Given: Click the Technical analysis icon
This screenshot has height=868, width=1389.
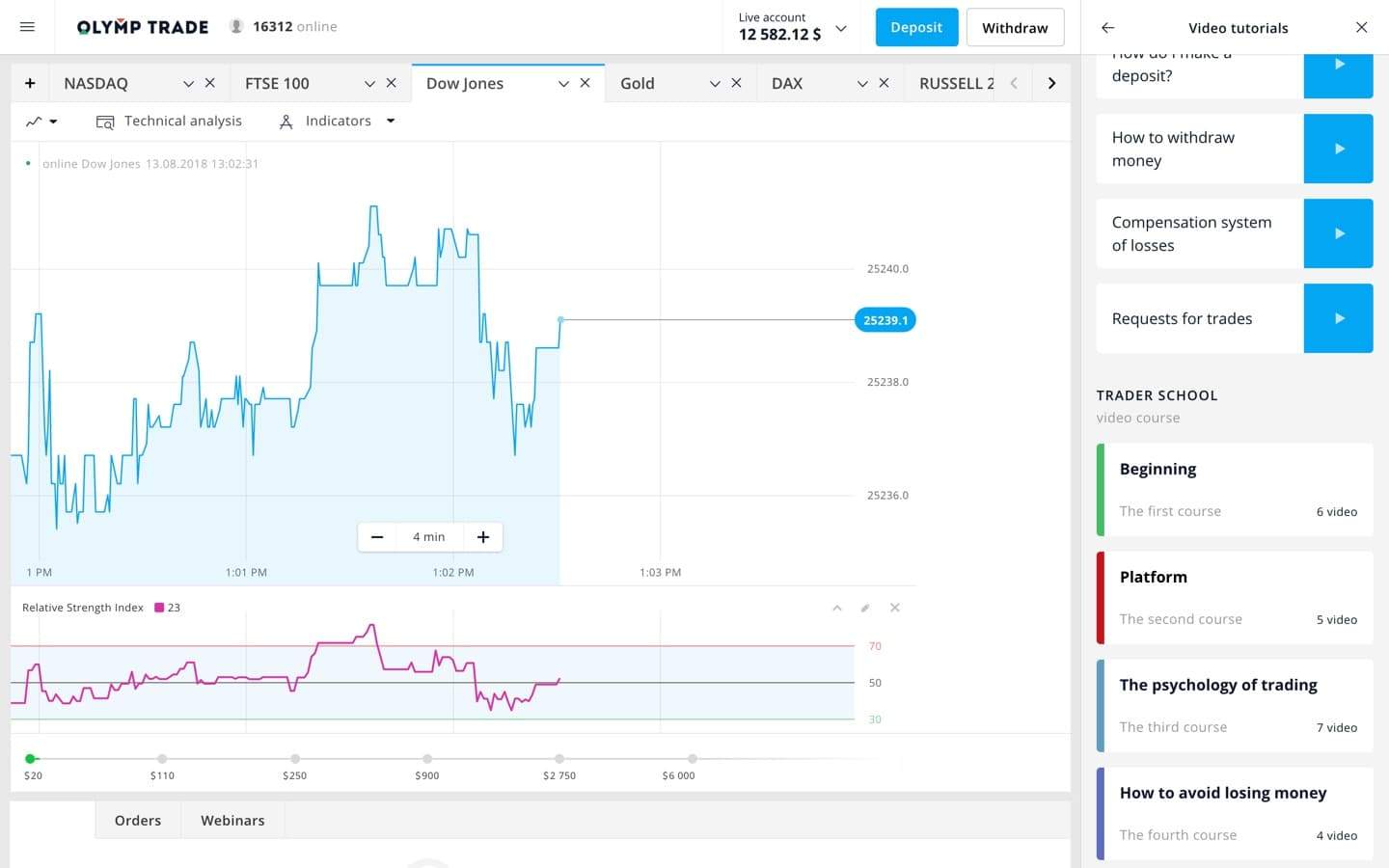Looking at the screenshot, I should (x=105, y=122).
